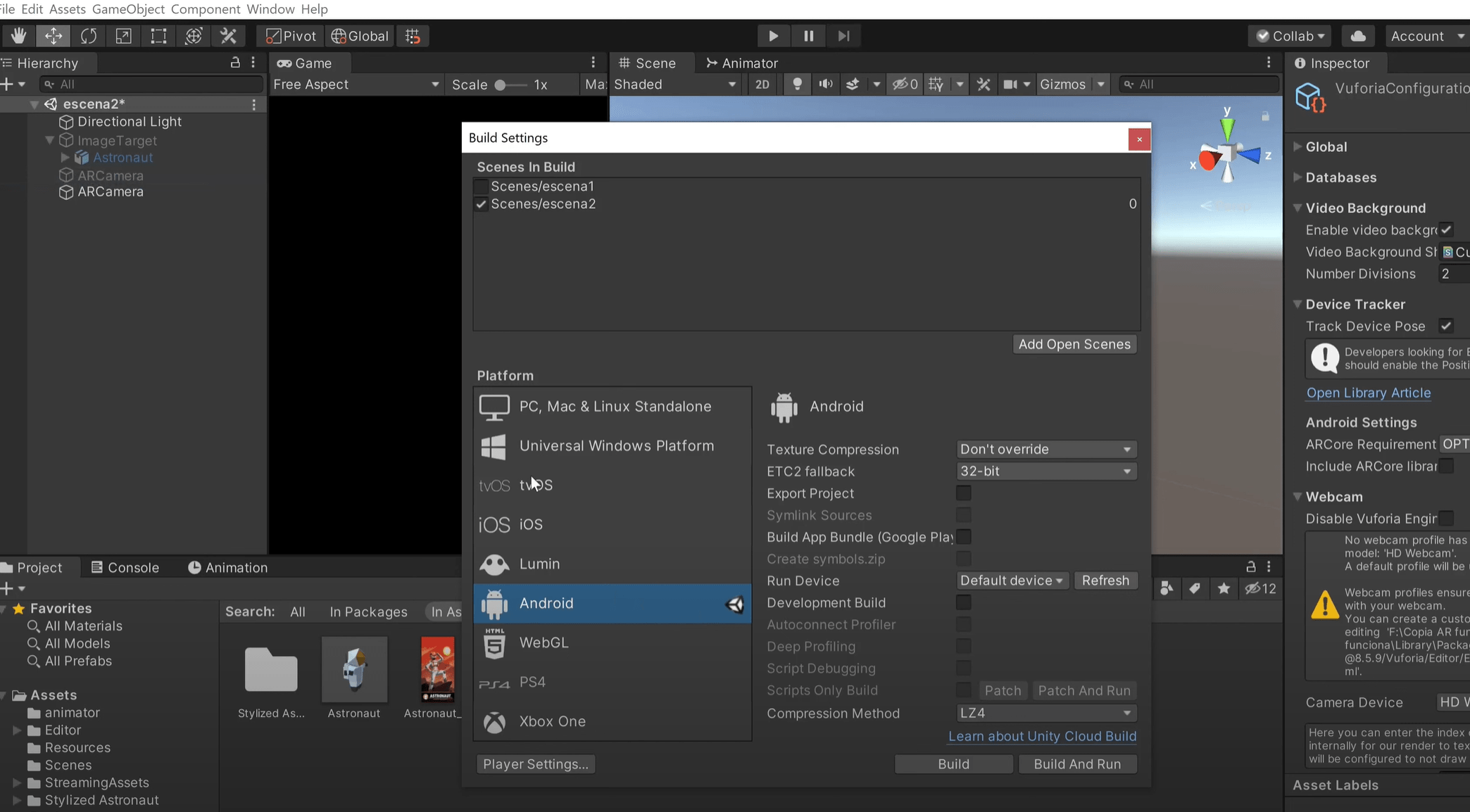Open the Run Device dropdown

[1012, 581]
